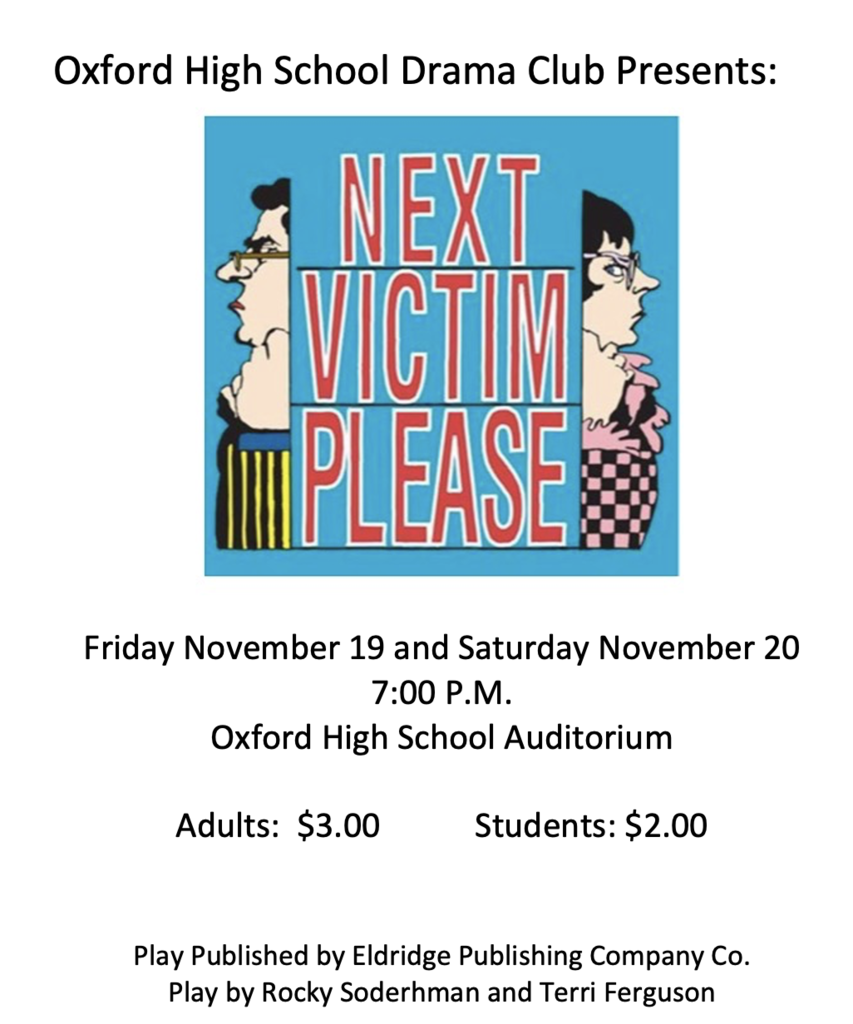Click the Oxford High School Auditorium text

coord(442,738)
